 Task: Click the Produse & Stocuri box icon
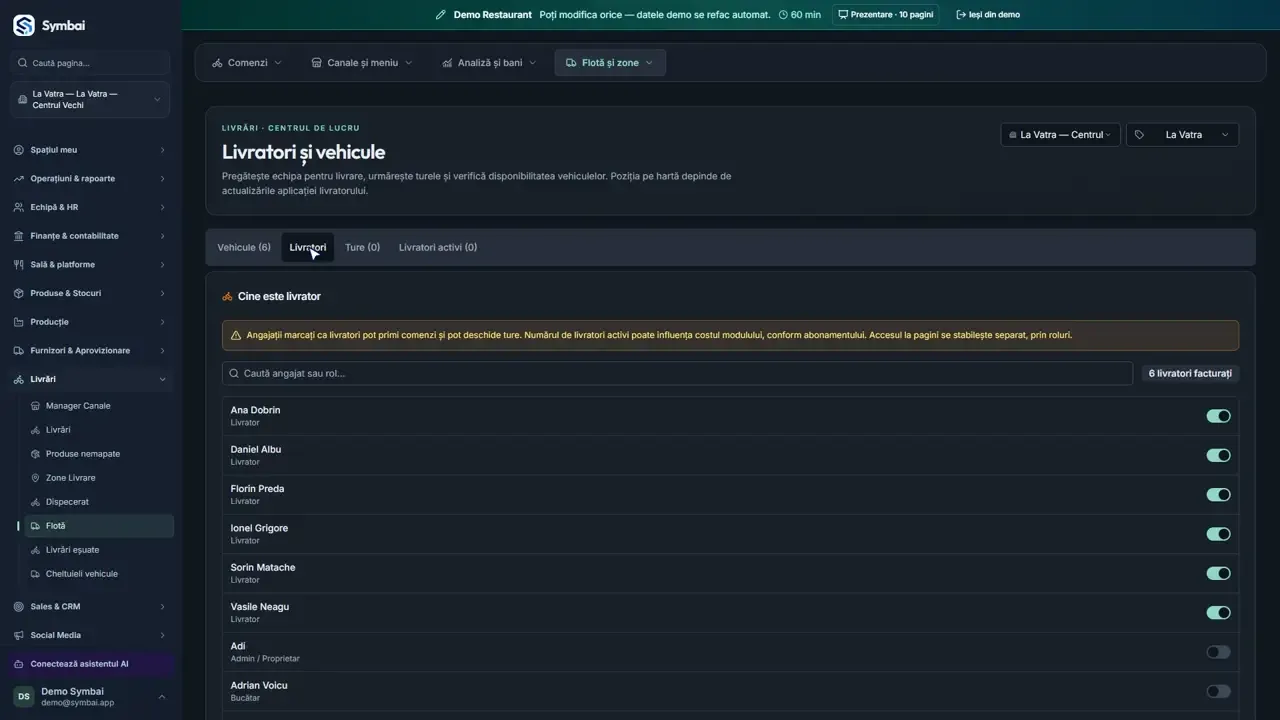[19, 293]
